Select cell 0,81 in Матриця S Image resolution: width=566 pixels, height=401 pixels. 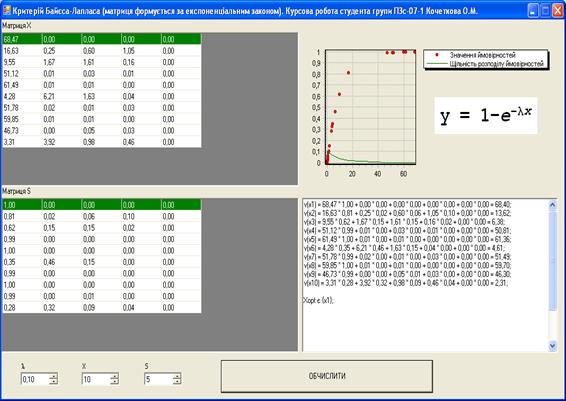coord(22,216)
